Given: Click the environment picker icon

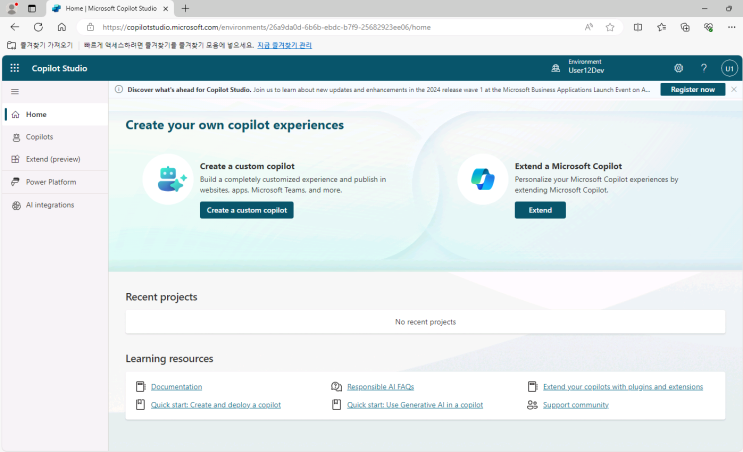Looking at the screenshot, I should pyautogui.click(x=556, y=68).
